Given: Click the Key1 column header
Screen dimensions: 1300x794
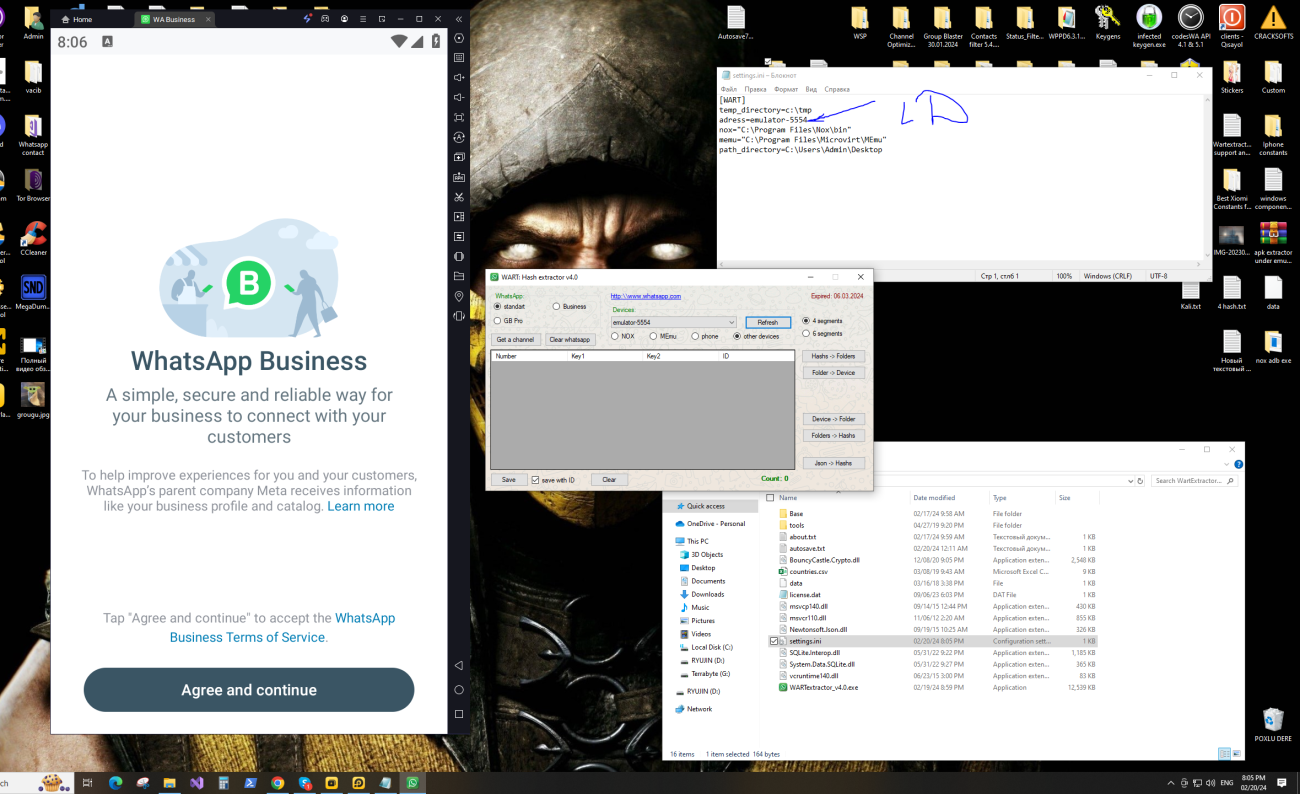Looking at the screenshot, I should (x=606, y=355).
